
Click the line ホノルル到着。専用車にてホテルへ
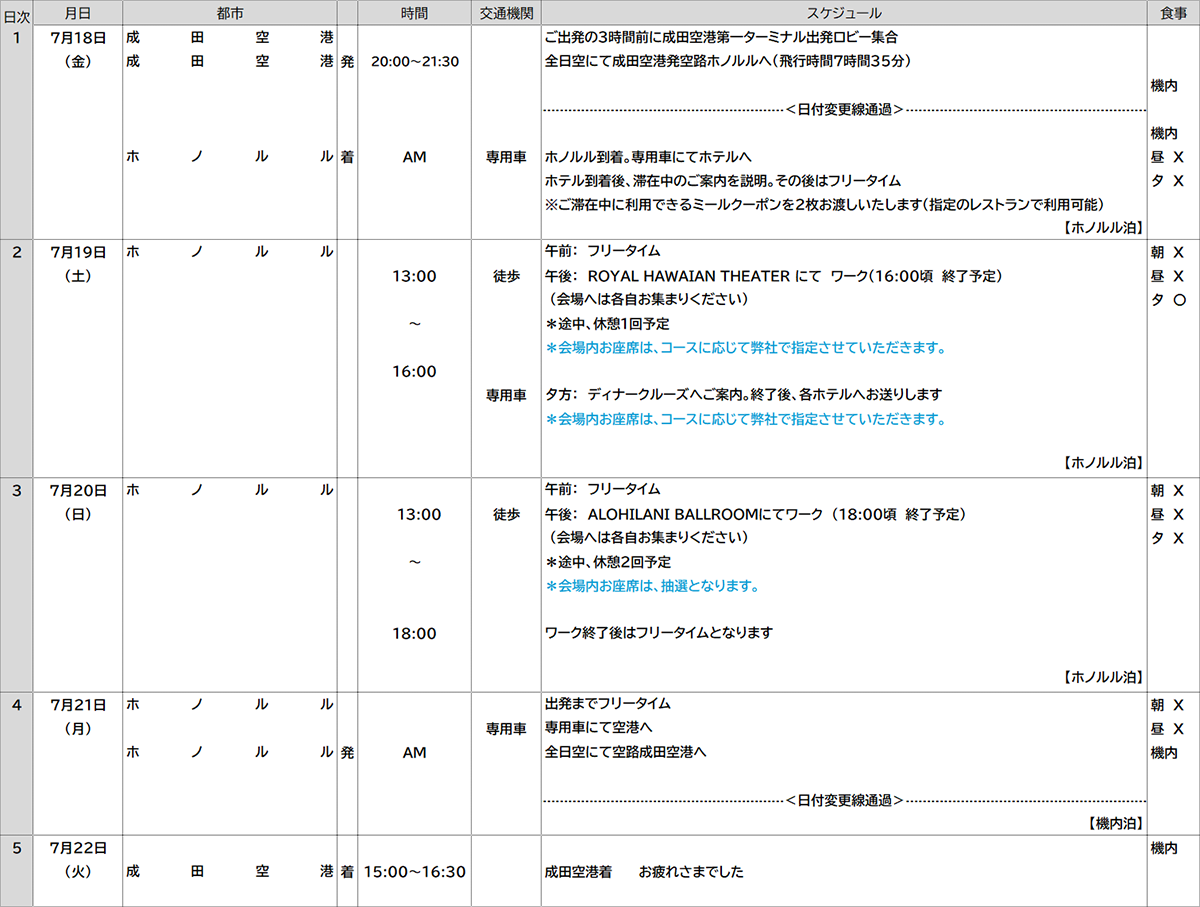648,157
